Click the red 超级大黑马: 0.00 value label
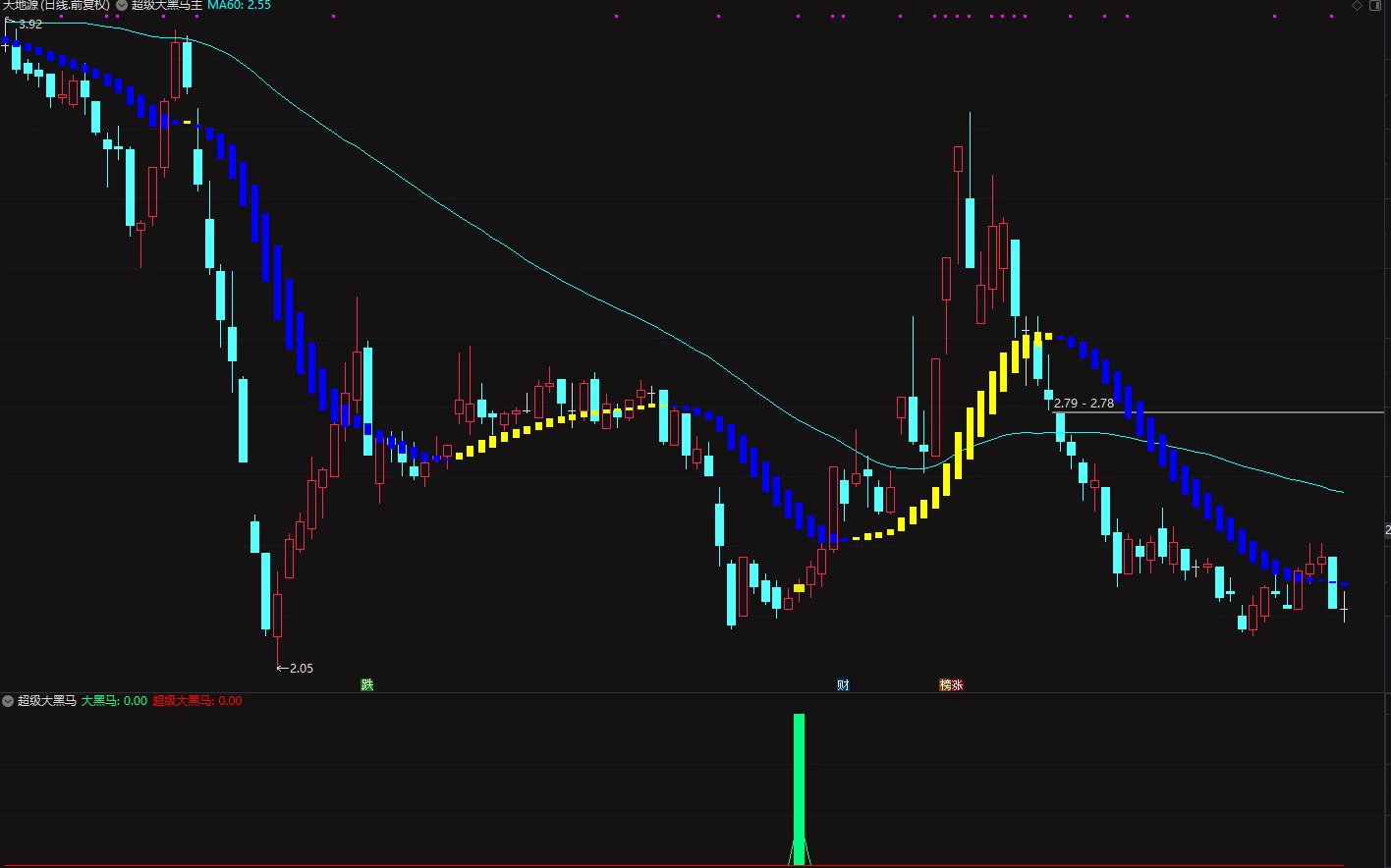The height and width of the screenshot is (868, 1391). (x=197, y=701)
